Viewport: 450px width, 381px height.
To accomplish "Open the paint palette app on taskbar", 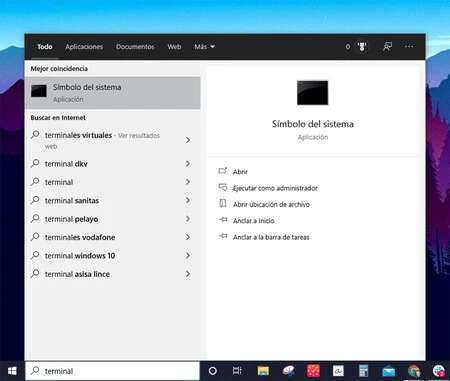I will 288,371.
